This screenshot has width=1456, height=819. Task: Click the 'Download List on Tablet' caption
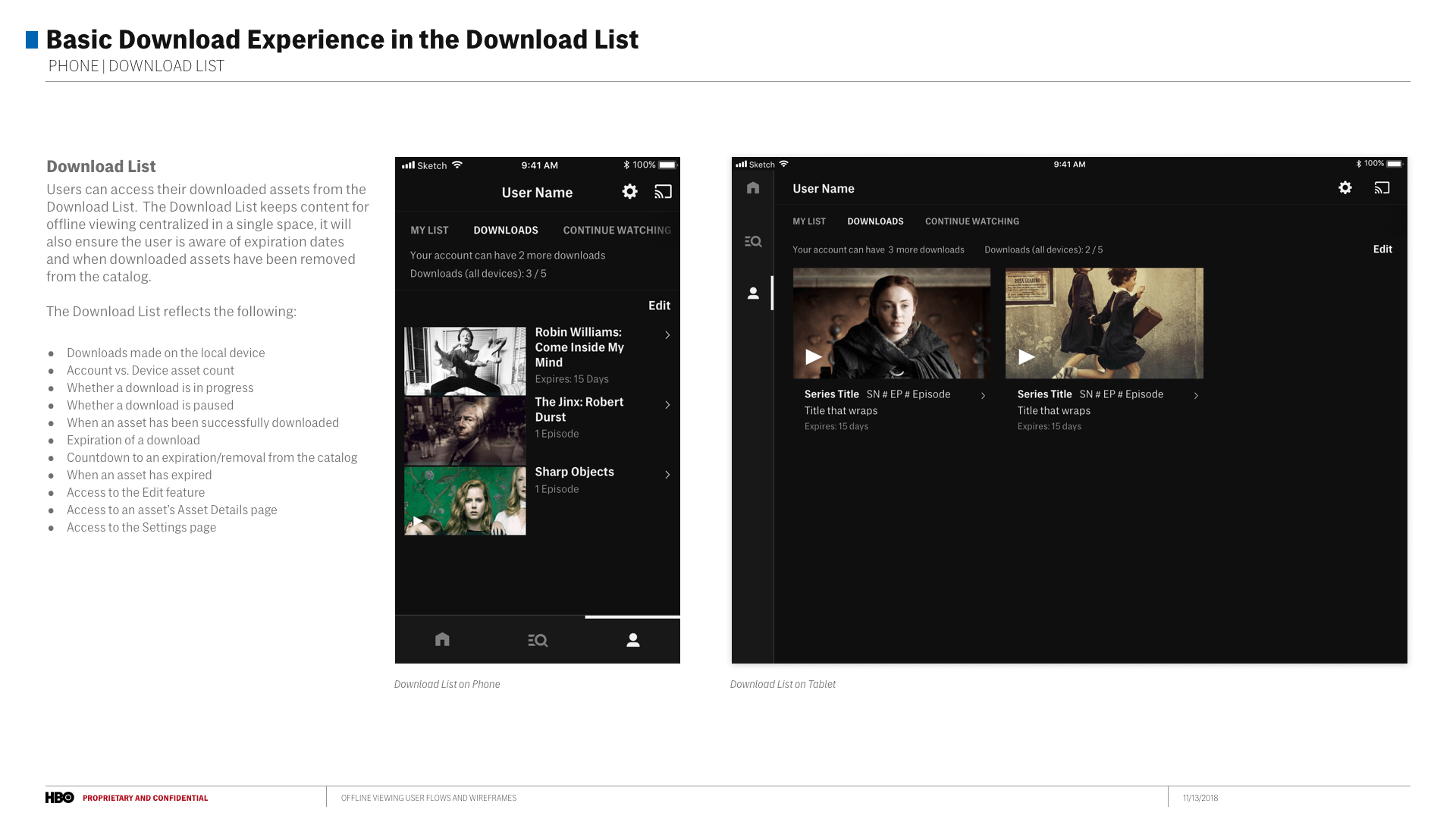click(x=783, y=684)
